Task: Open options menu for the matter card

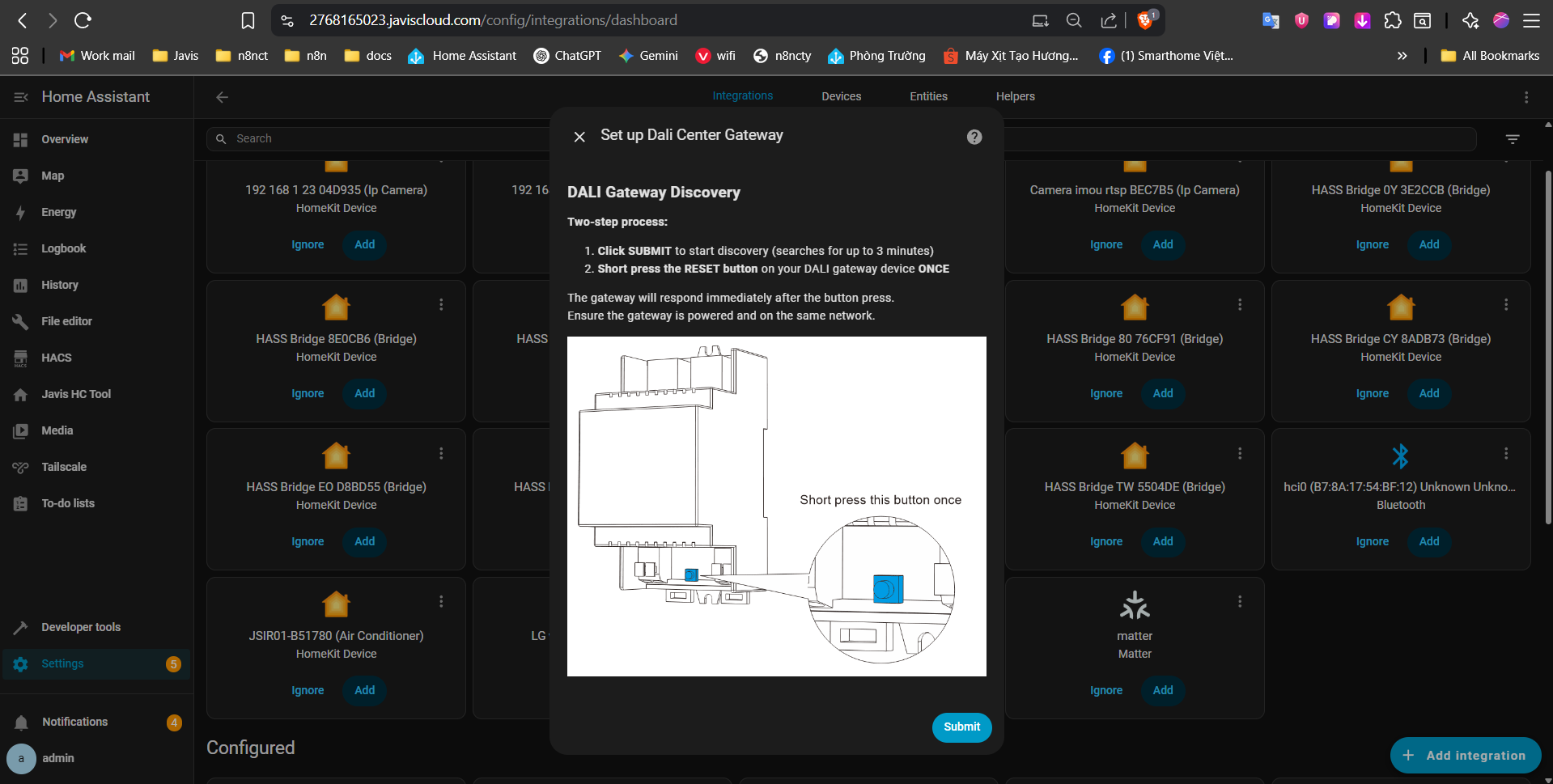Action: pyautogui.click(x=1239, y=601)
